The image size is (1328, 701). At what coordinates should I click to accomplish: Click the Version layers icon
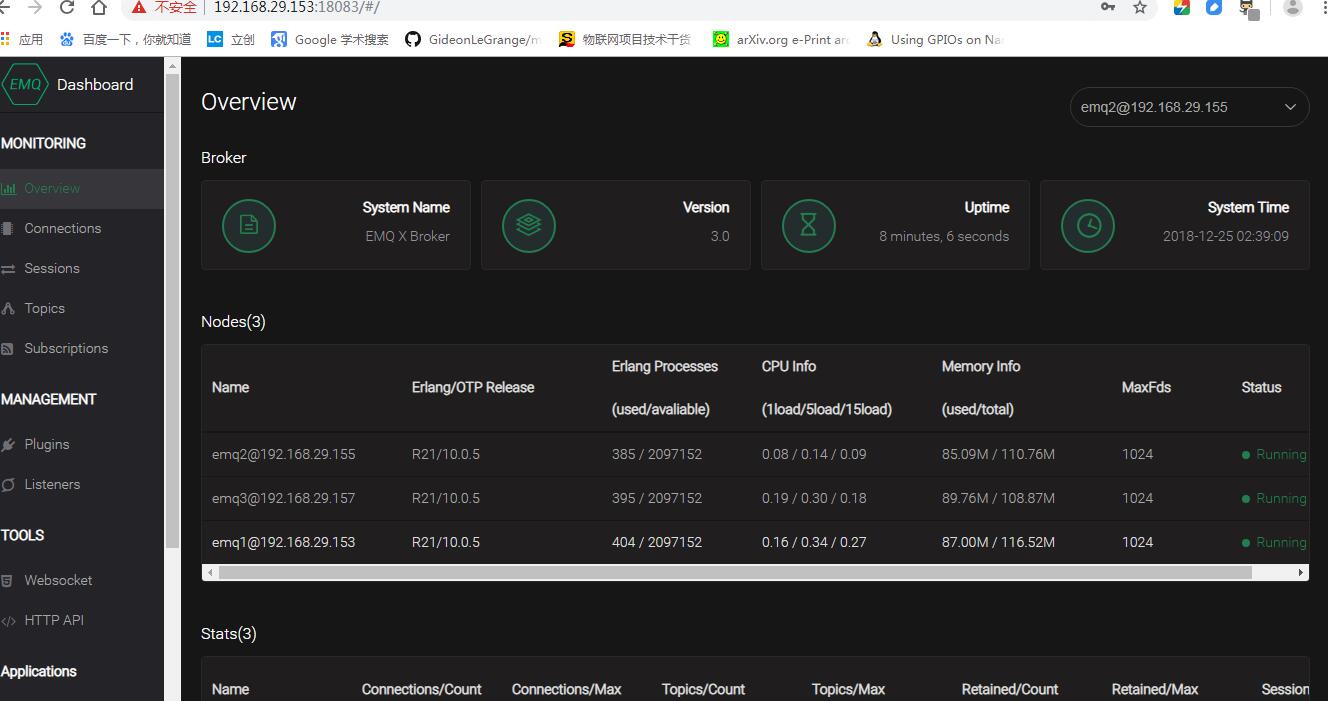click(x=529, y=225)
